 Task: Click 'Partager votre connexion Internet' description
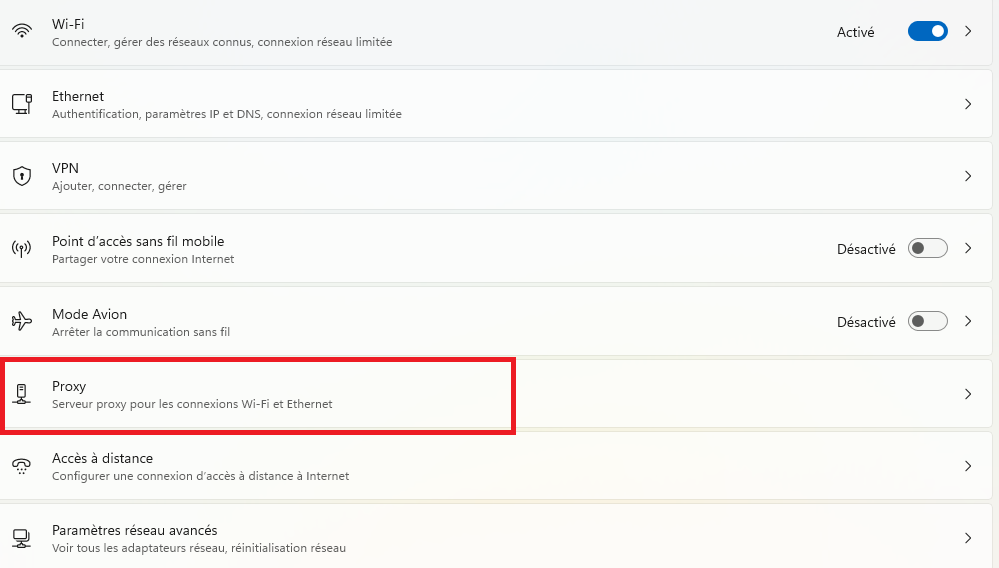143,259
